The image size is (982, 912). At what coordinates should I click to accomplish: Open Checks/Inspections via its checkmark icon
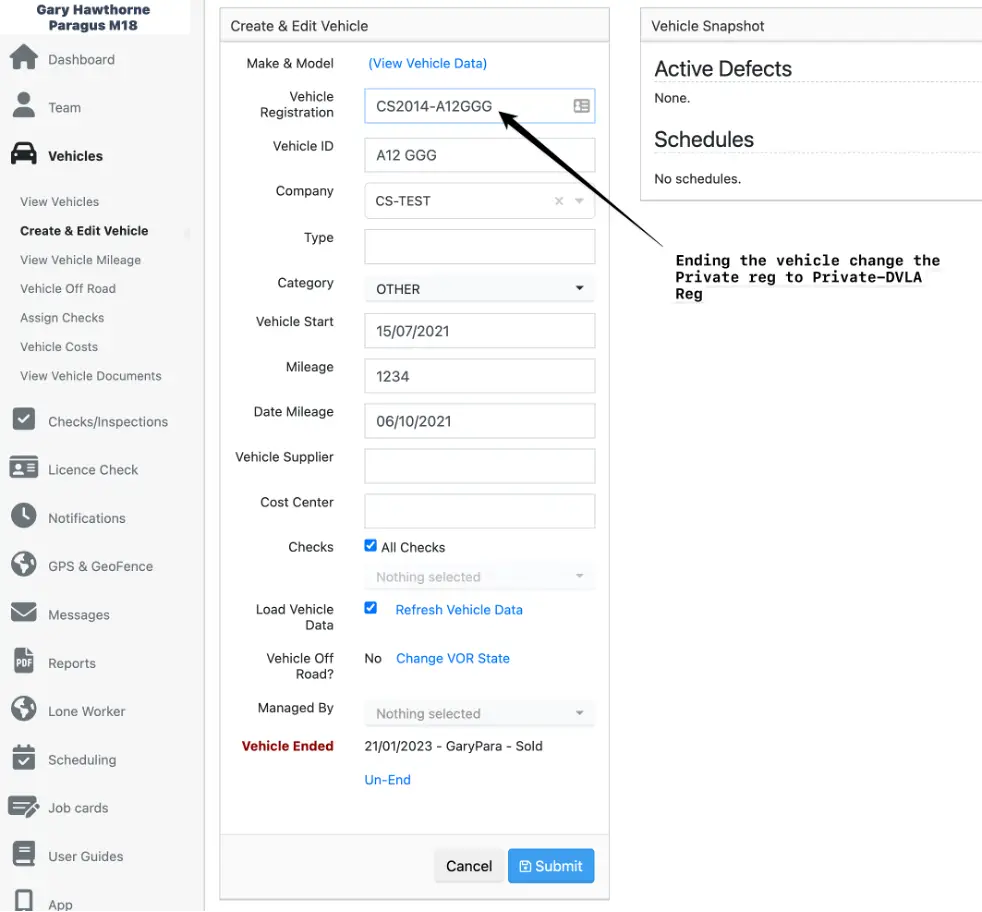tap(24, 420)
